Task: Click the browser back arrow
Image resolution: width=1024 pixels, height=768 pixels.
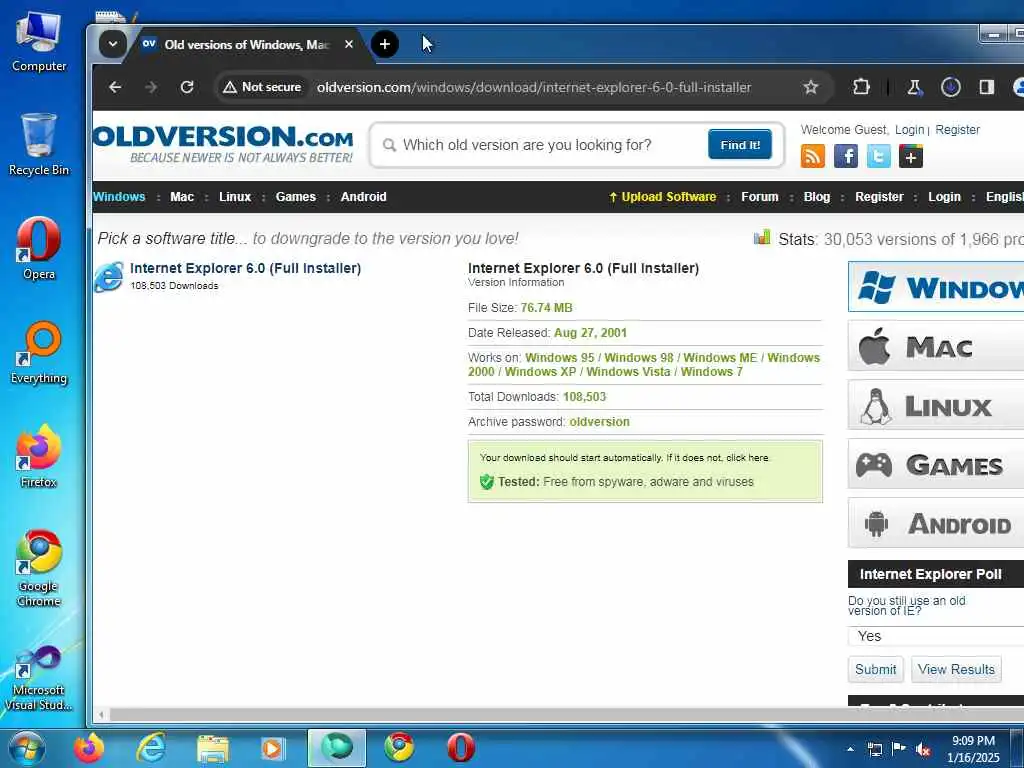Action: click(115, 87)
